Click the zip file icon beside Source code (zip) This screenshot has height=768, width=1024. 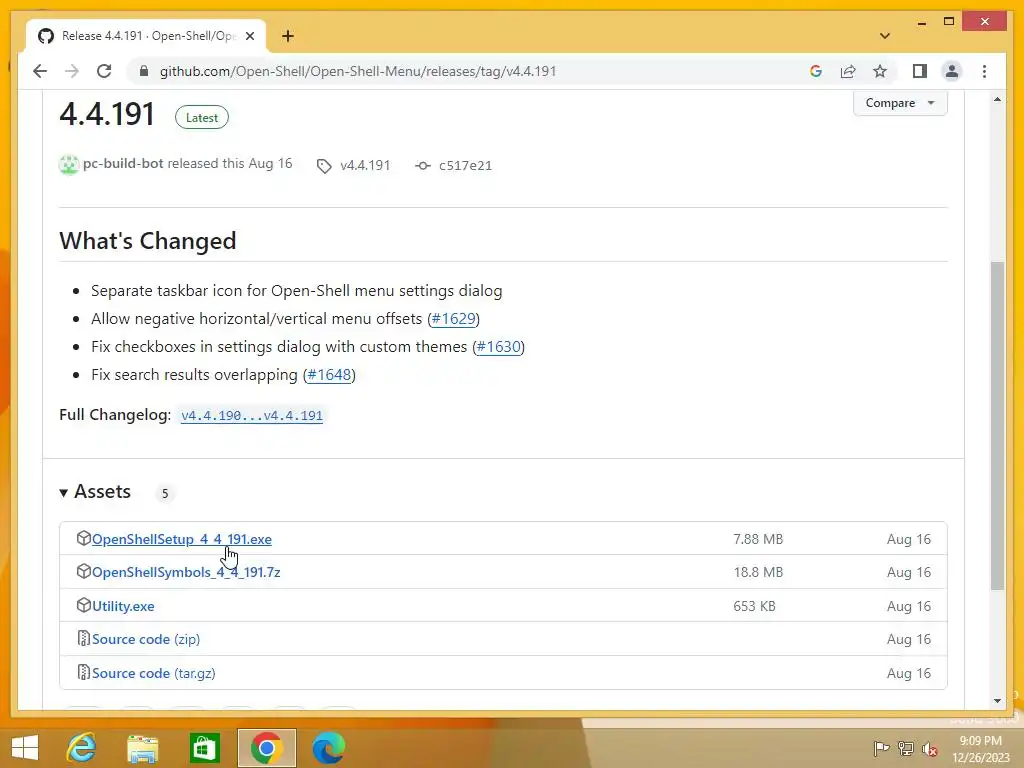[x=83, y=639]
